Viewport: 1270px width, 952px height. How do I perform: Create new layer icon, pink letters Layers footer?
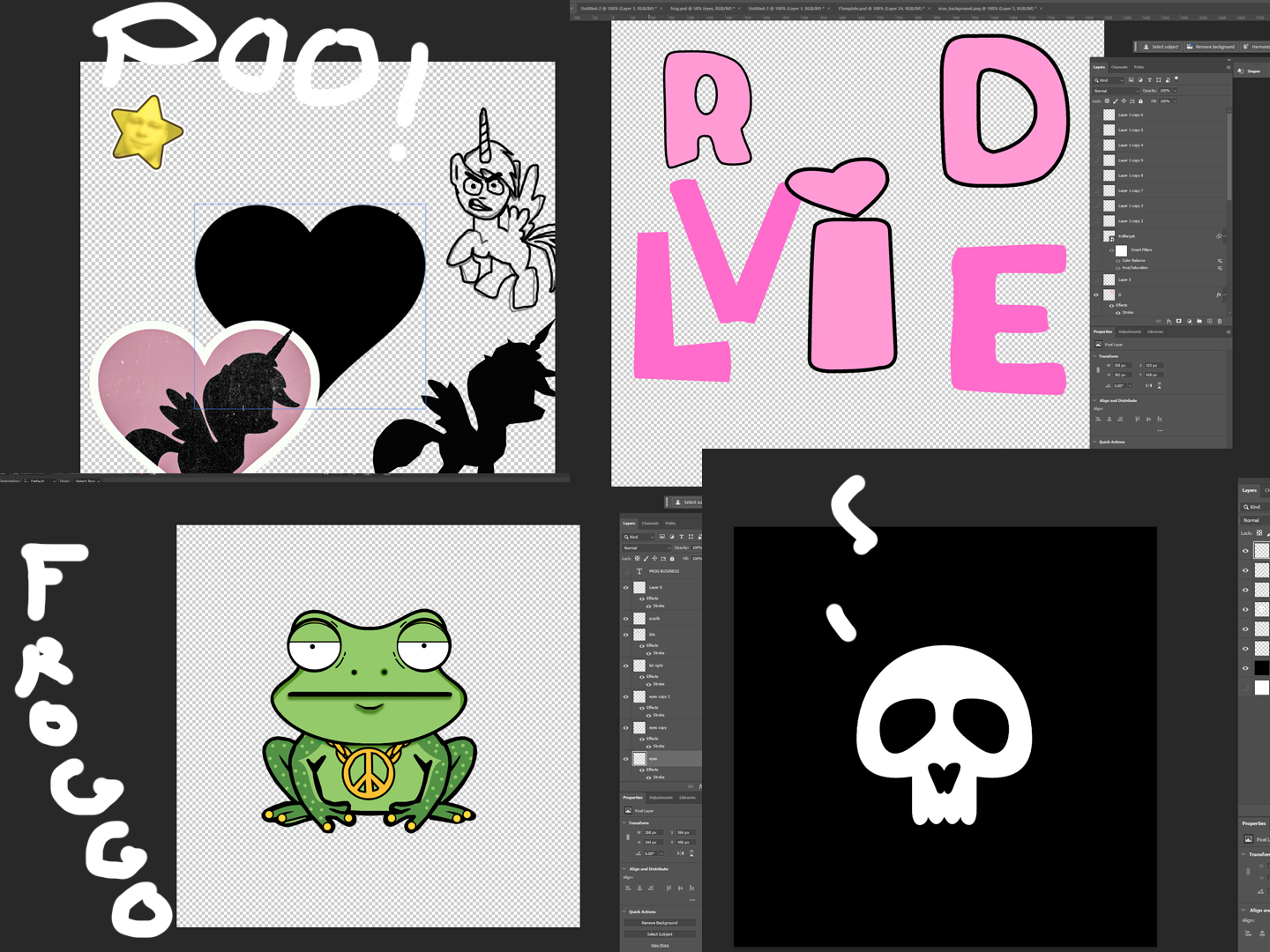click(x=1209, y=321)
